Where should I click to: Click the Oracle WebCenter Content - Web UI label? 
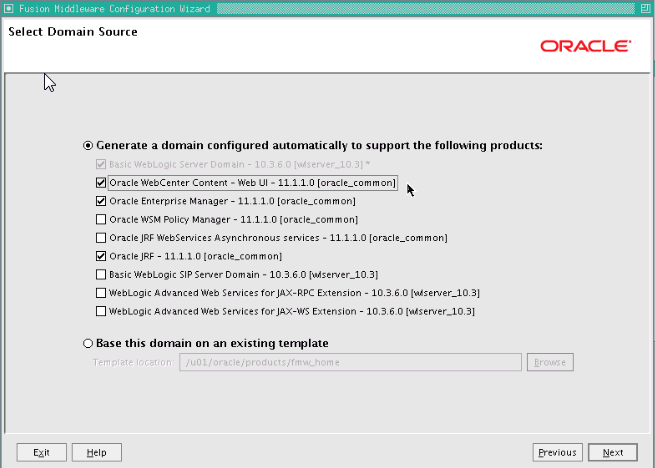pos(252,183)
